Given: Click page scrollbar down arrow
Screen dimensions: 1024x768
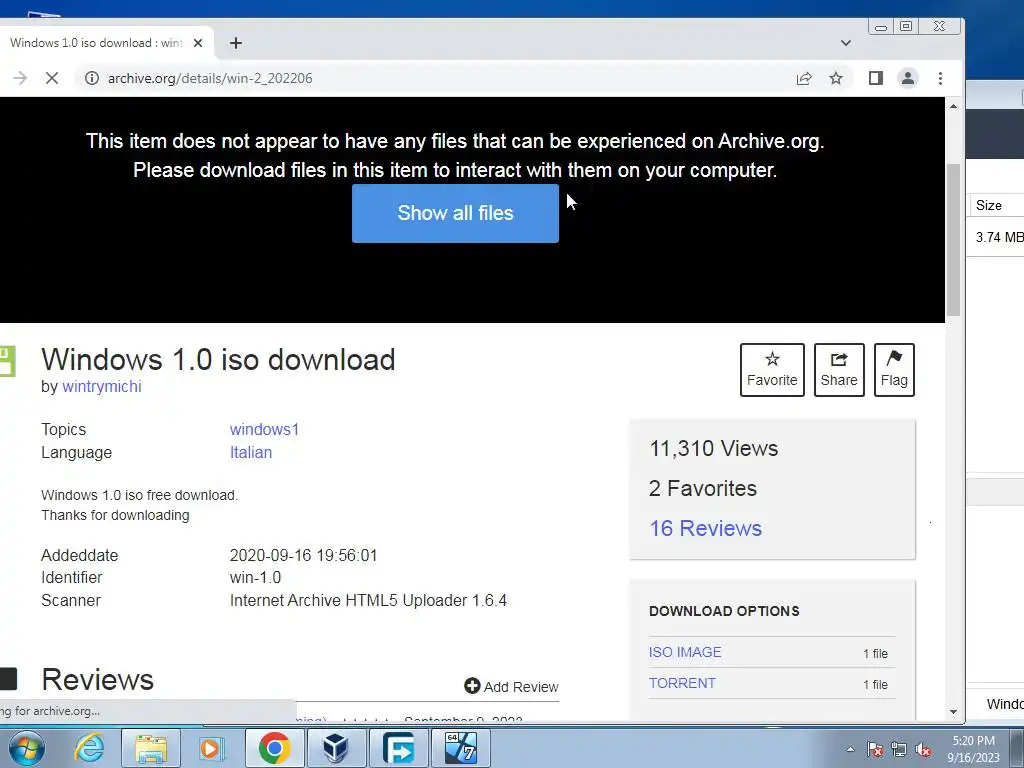Looking at the screenshot, I should click(x=953, y=712).
